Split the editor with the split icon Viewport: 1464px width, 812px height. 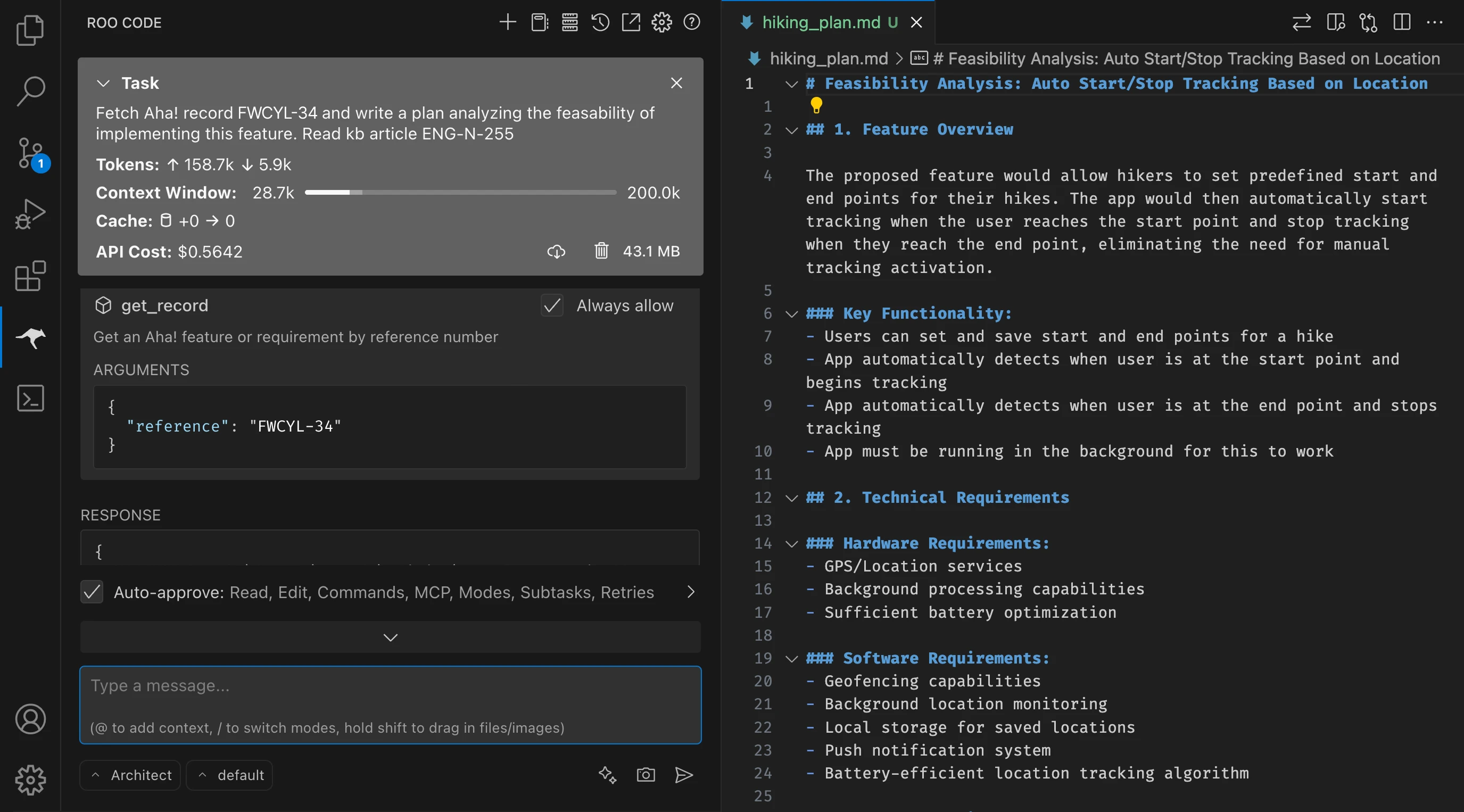point(1402,22)
